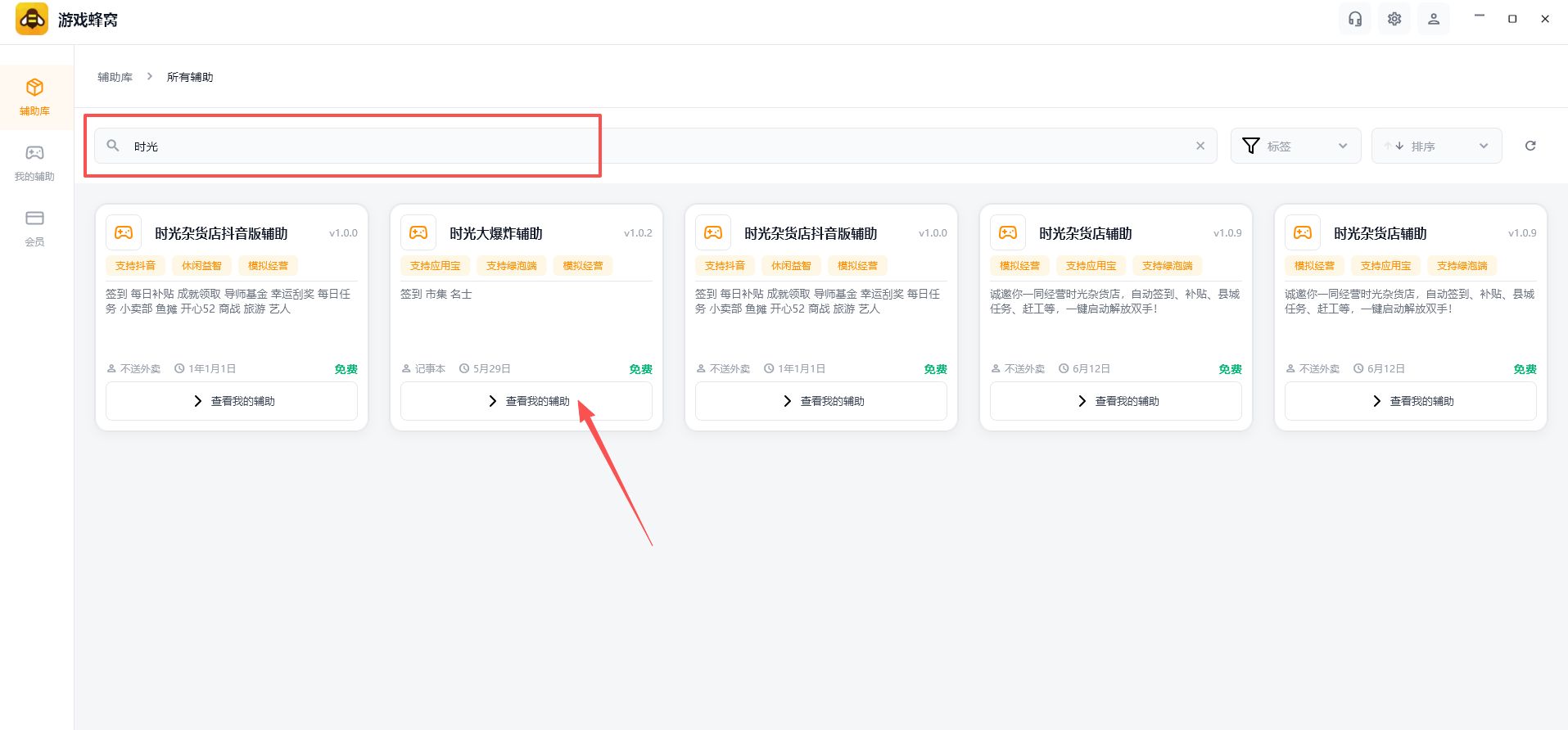Click 查看我的辅助 under 时光大爆炸辅助

tap(526, 401)
